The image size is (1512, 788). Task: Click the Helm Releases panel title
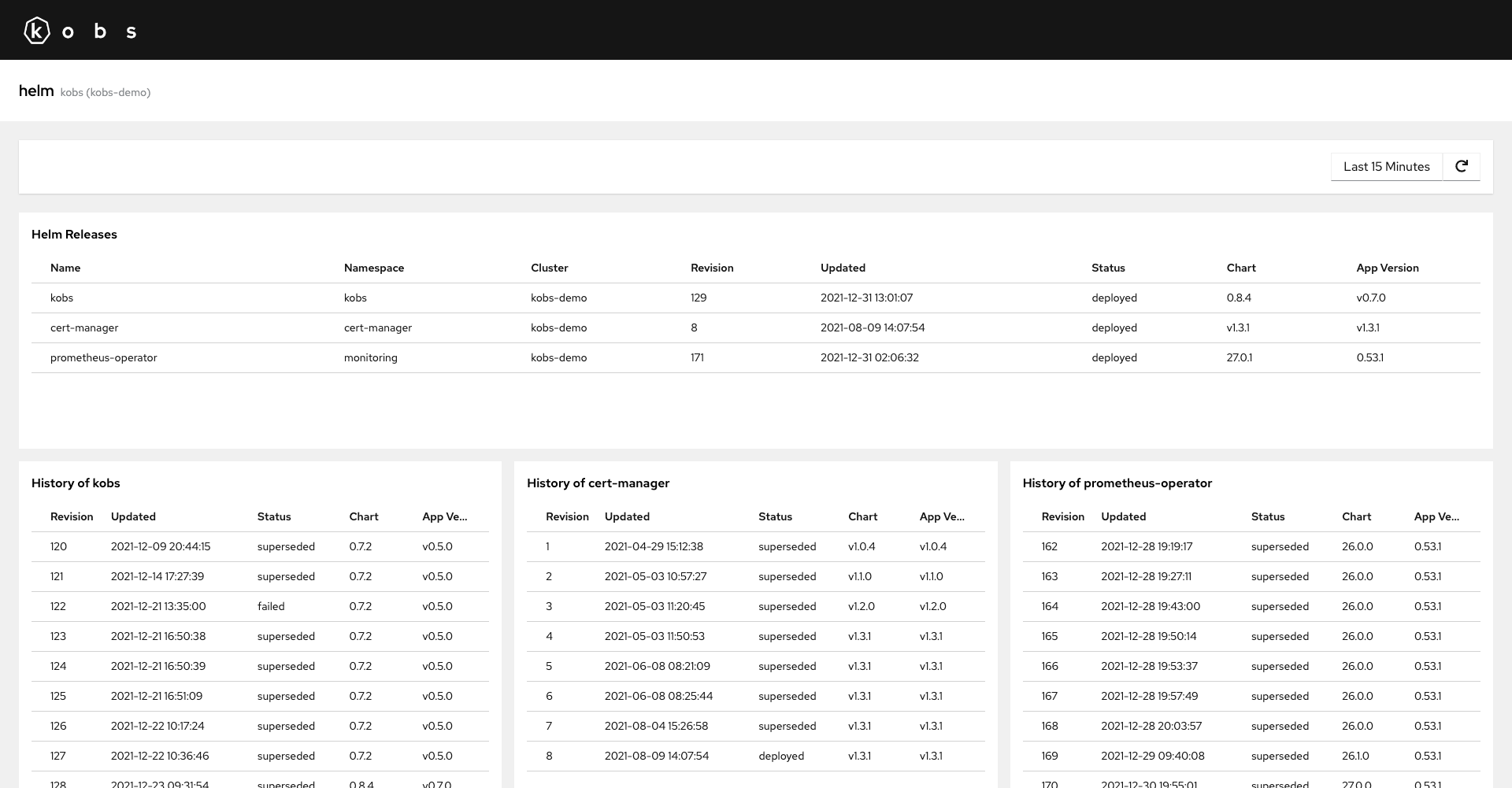coord(74,234)
